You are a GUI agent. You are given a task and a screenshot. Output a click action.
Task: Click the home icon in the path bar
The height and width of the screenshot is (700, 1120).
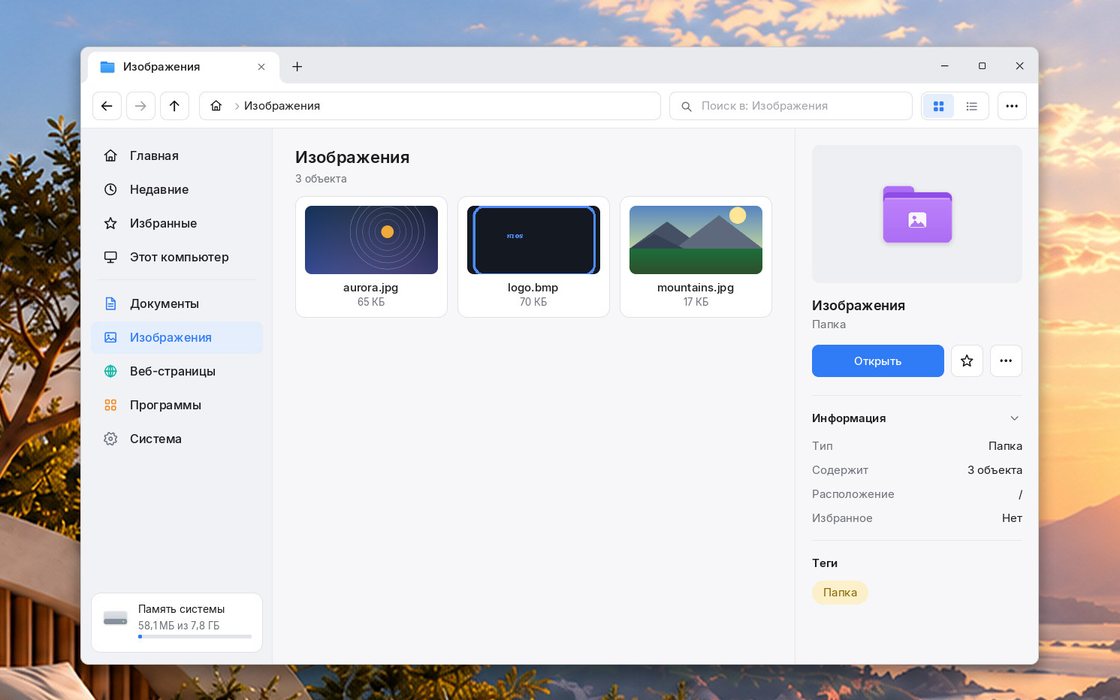click(x=216, y=106)
